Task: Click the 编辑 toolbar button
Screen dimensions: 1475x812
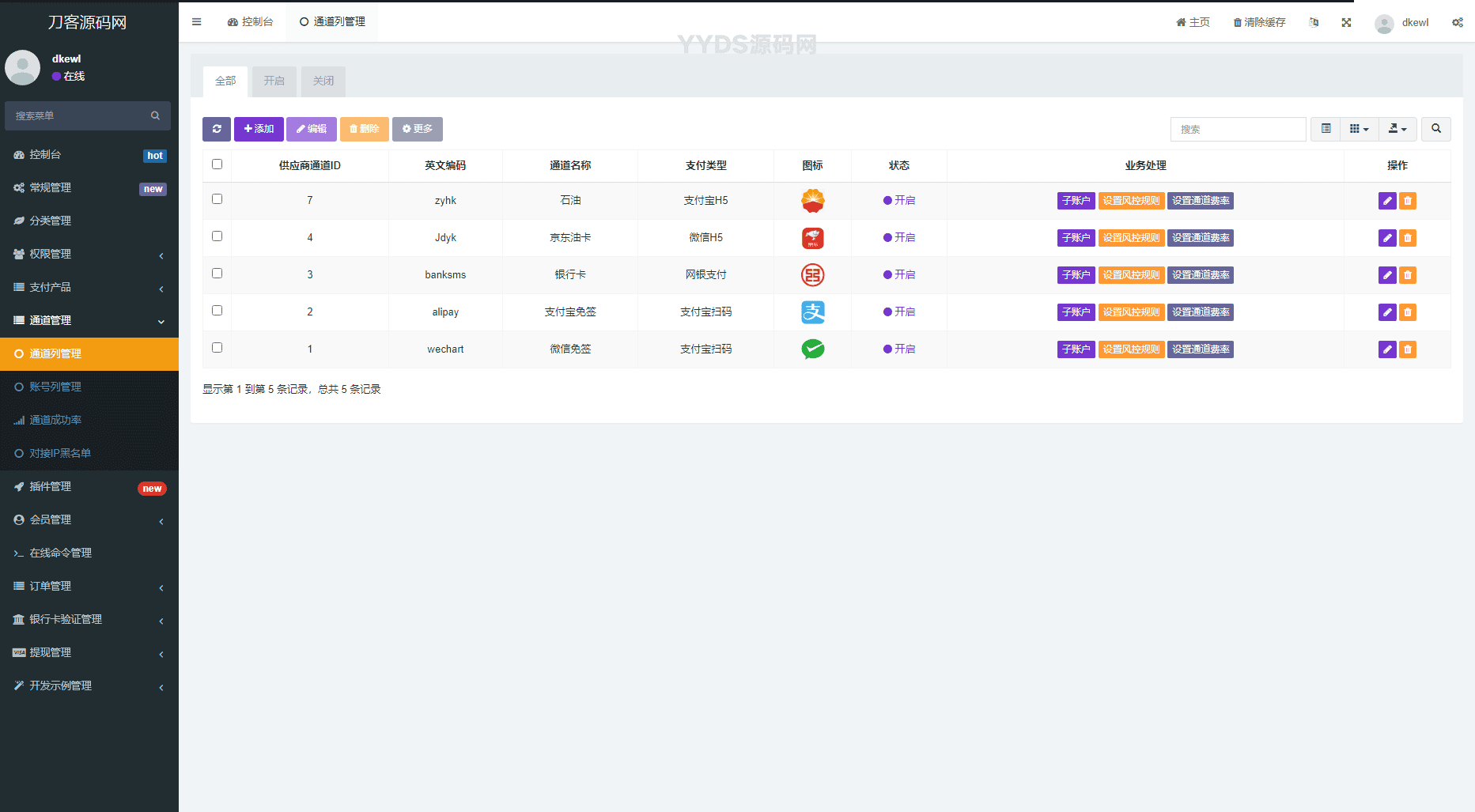Action: point(312,129)
